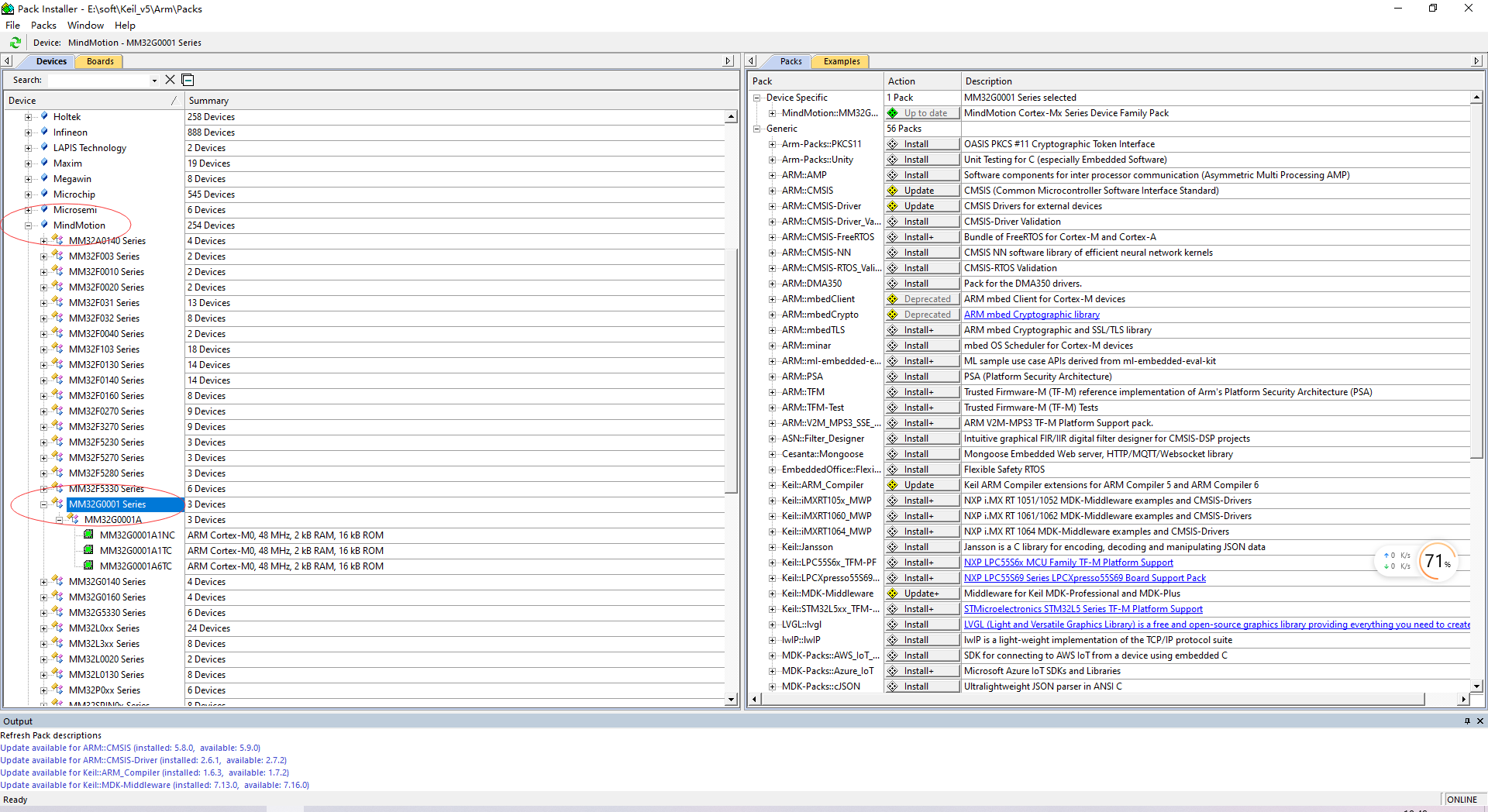Select the Packs tab

[790, 61]
